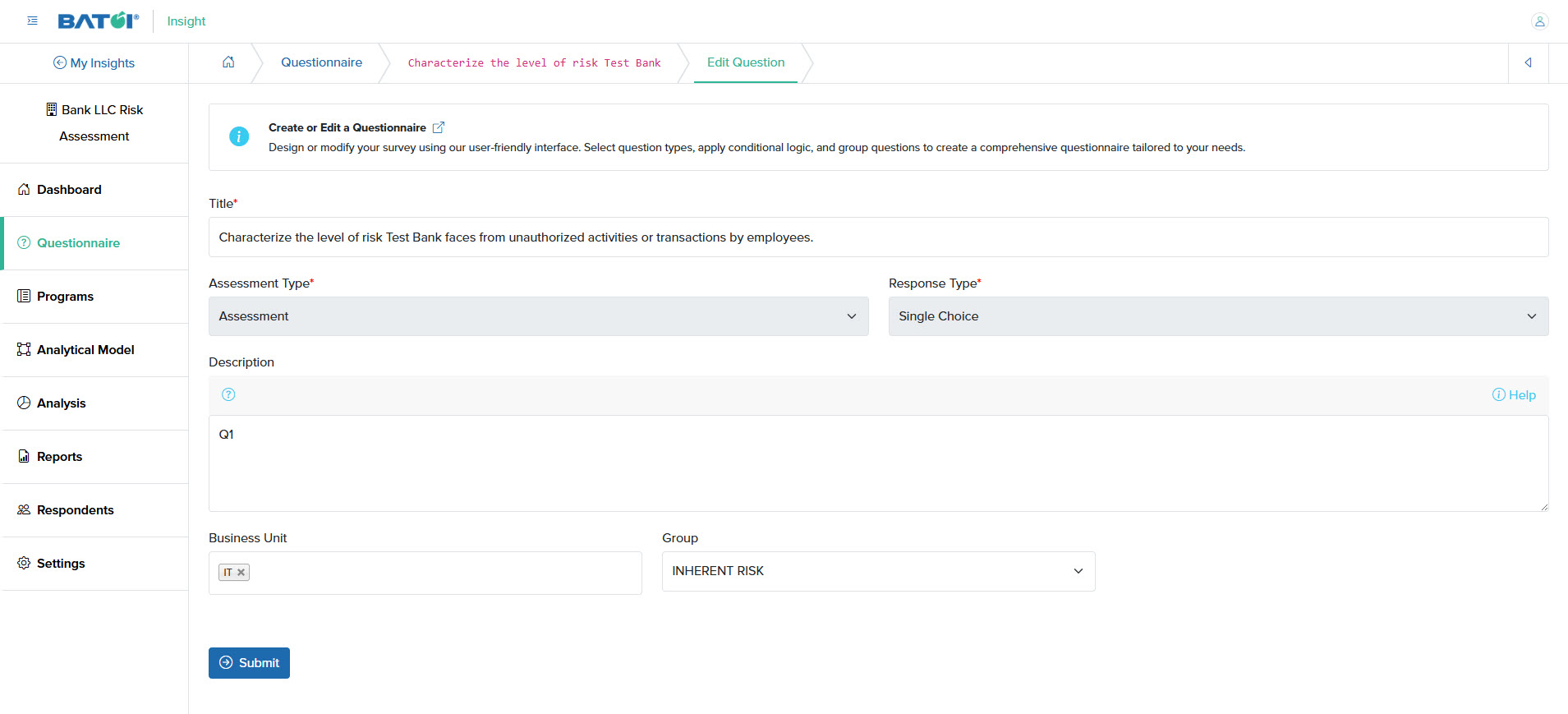Go to Respondents page
The height and width of the screenshot is (714, 1568).
pos(94,510)
